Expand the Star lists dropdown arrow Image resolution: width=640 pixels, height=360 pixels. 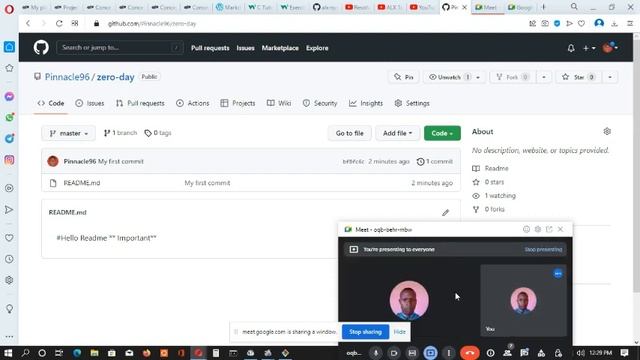(x=610, y=77)
